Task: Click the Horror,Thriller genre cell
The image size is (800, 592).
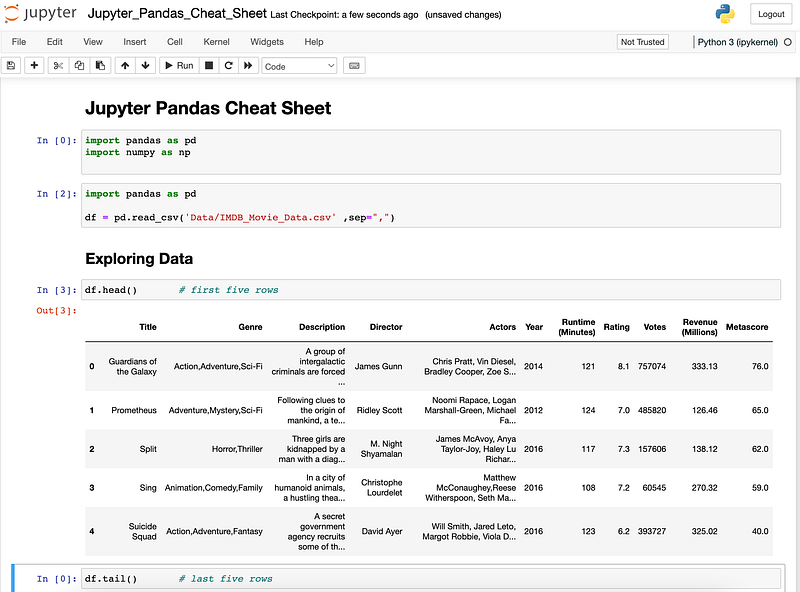Action: (x=237, y=449)
